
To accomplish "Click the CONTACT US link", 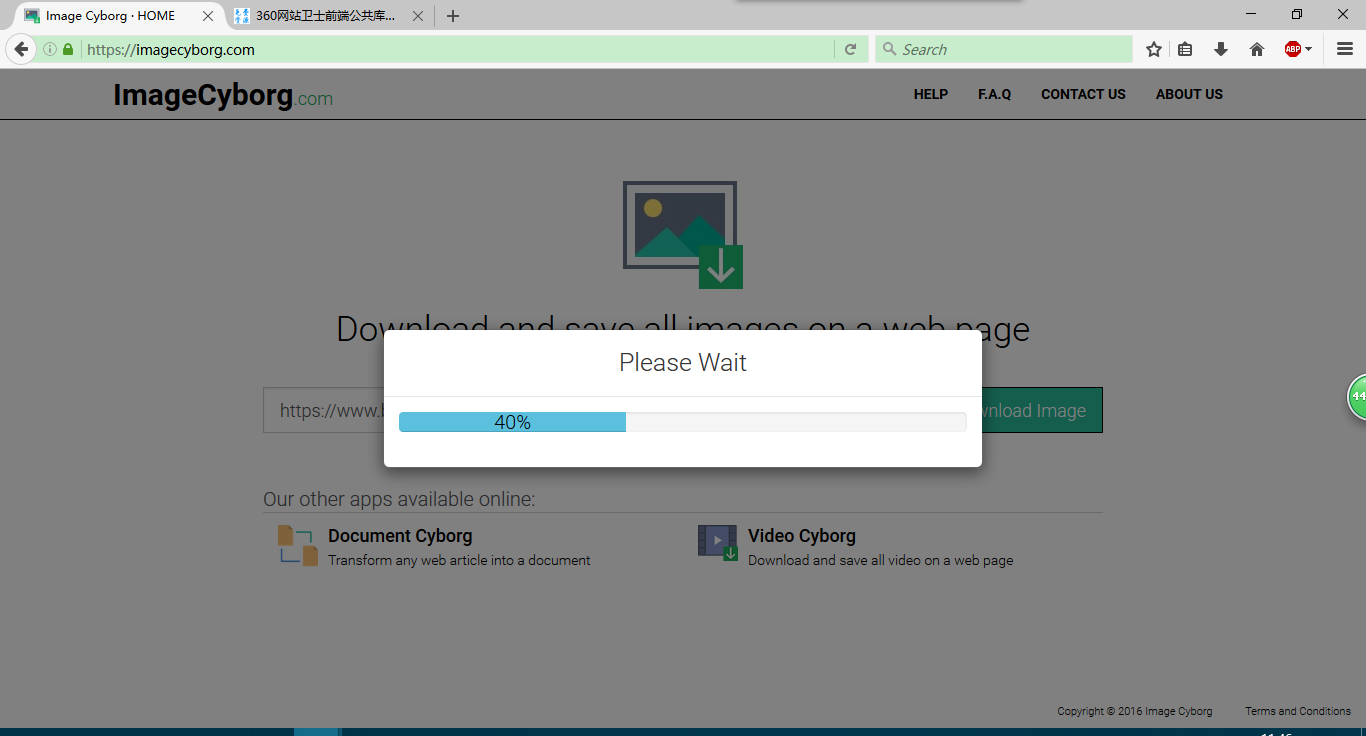I will pos(1083,94).
